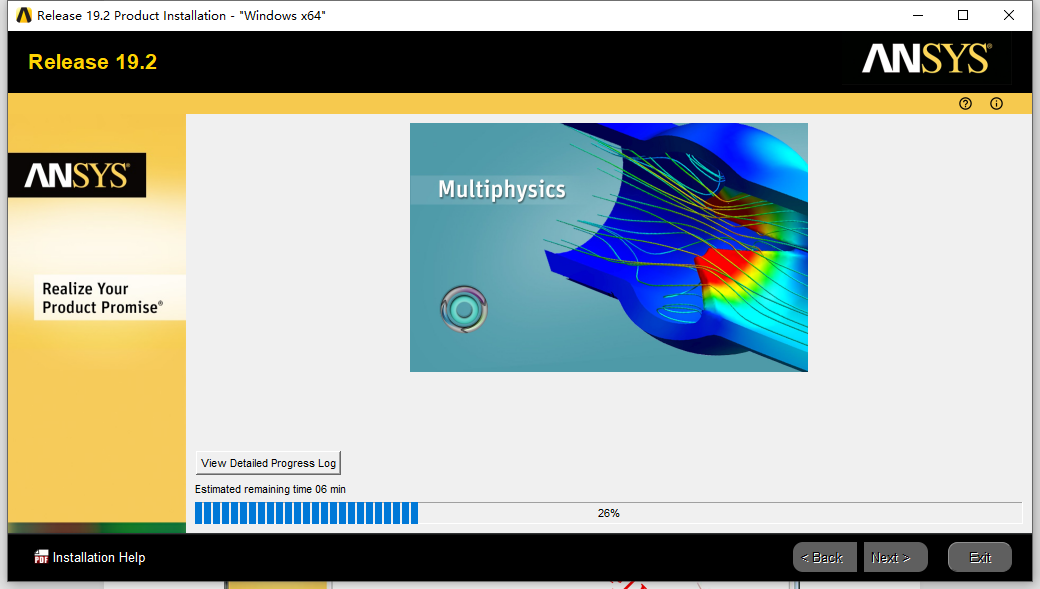Click the disabled Next button
This screenshot has height=589, width=1040.
pyautogui.click(x=895, y=557)
